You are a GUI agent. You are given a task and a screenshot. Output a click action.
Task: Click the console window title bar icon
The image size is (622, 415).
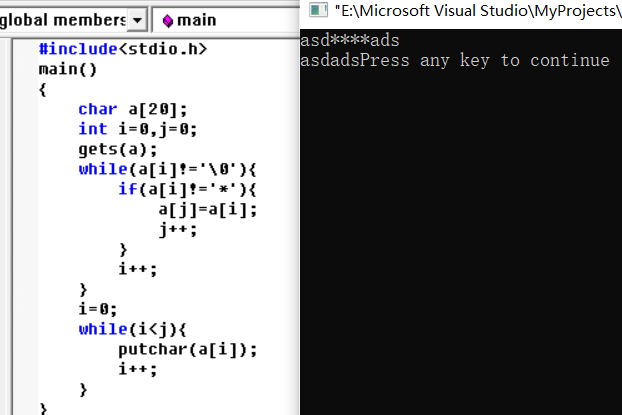click(318, 10)
